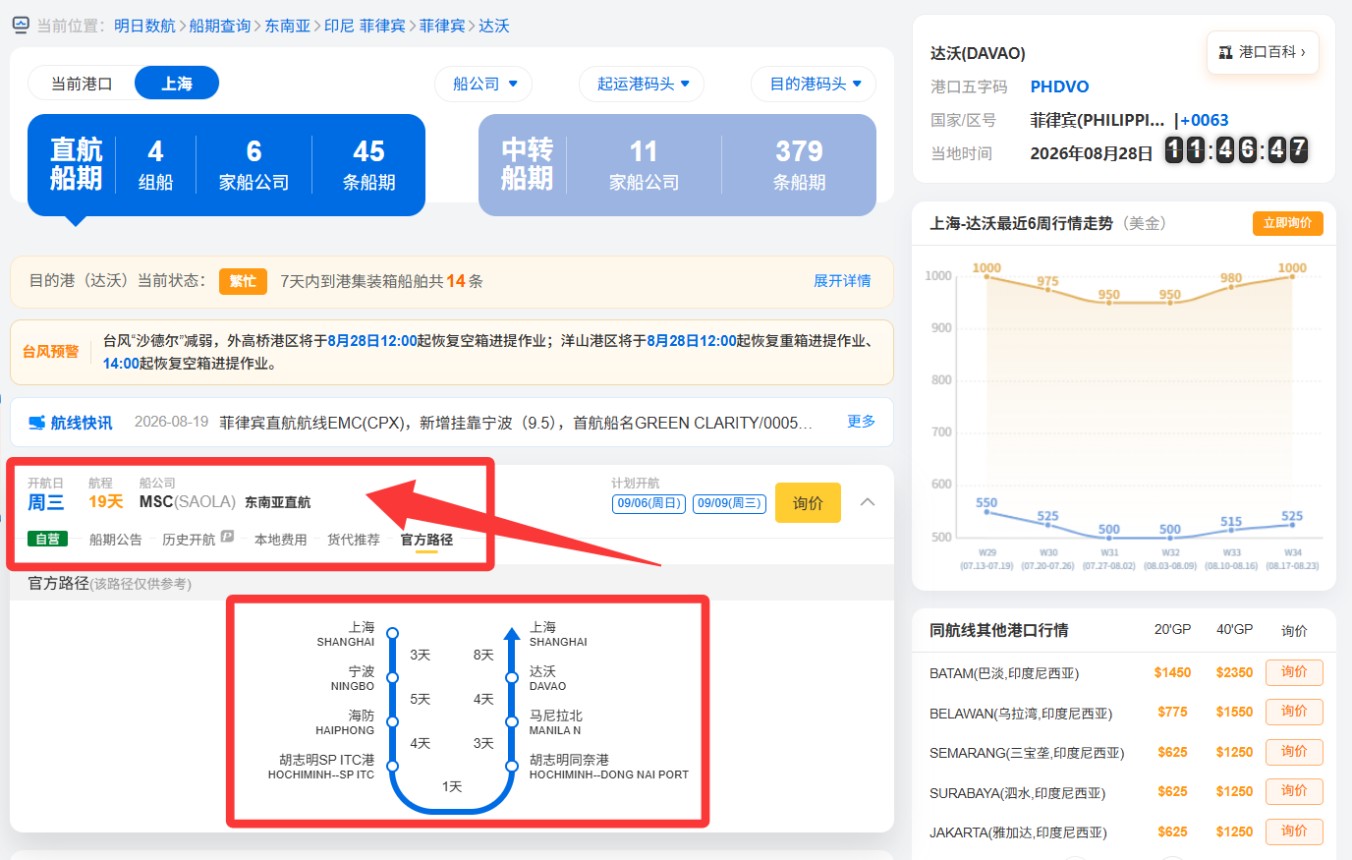
Task: Click the $1450 price for BATAM
Action: pos(1173,673)
